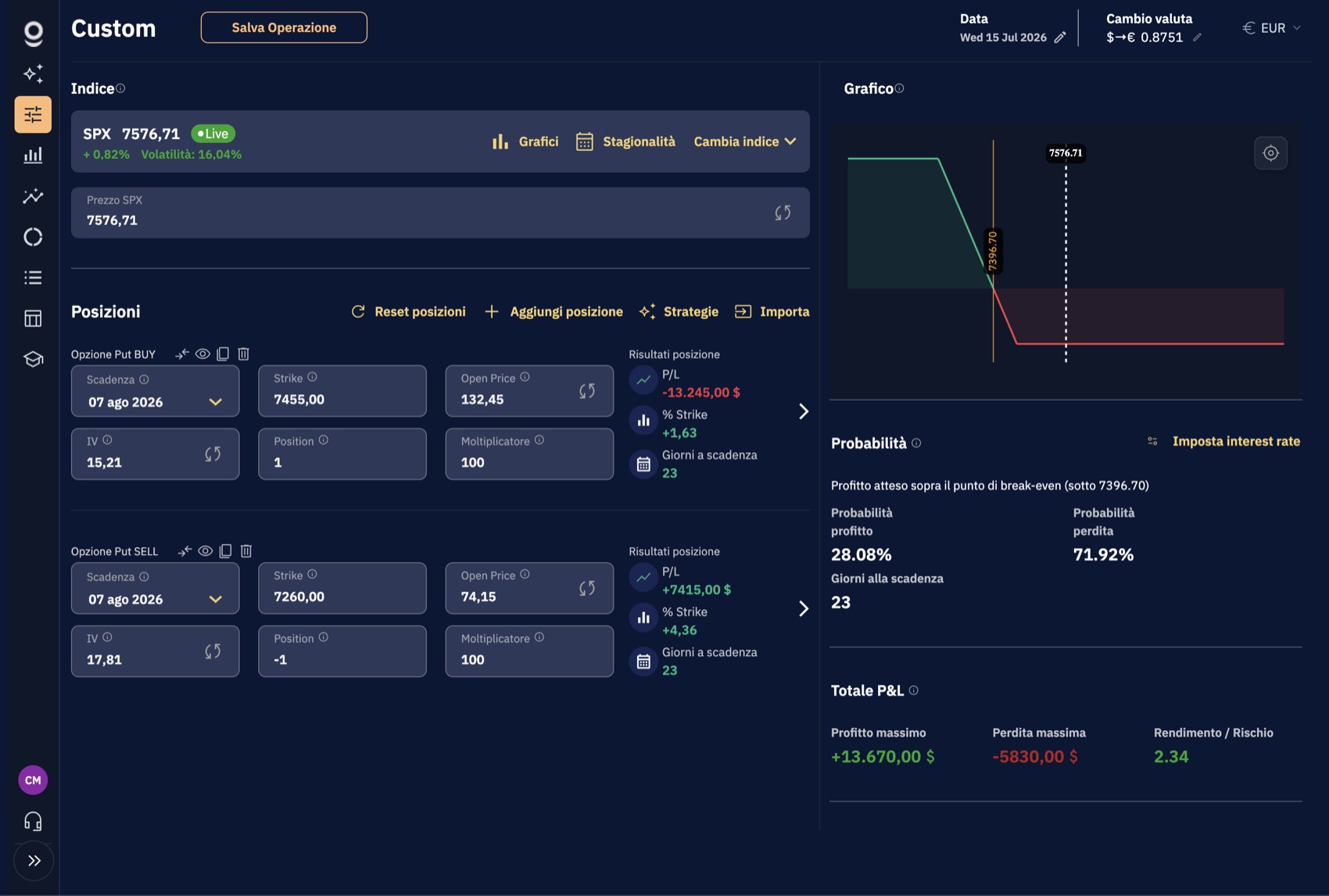The width and height of the screenshot is (1329, 896).
Task: Click the headset support icon
Action: pyautogui.click(x=33, y=821)
